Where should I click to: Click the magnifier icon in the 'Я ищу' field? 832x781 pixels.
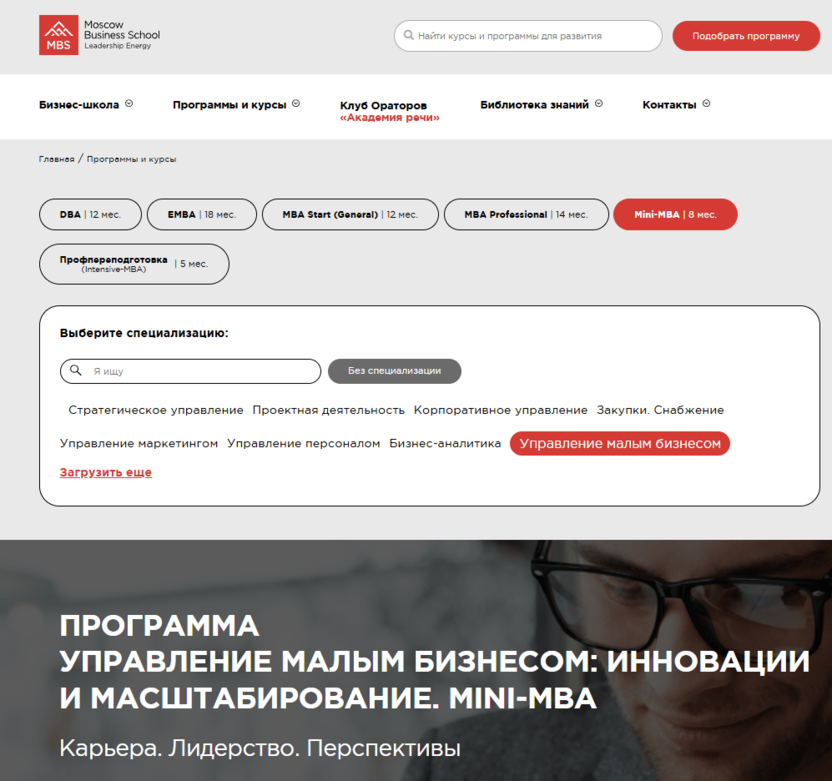pos(76,371)
